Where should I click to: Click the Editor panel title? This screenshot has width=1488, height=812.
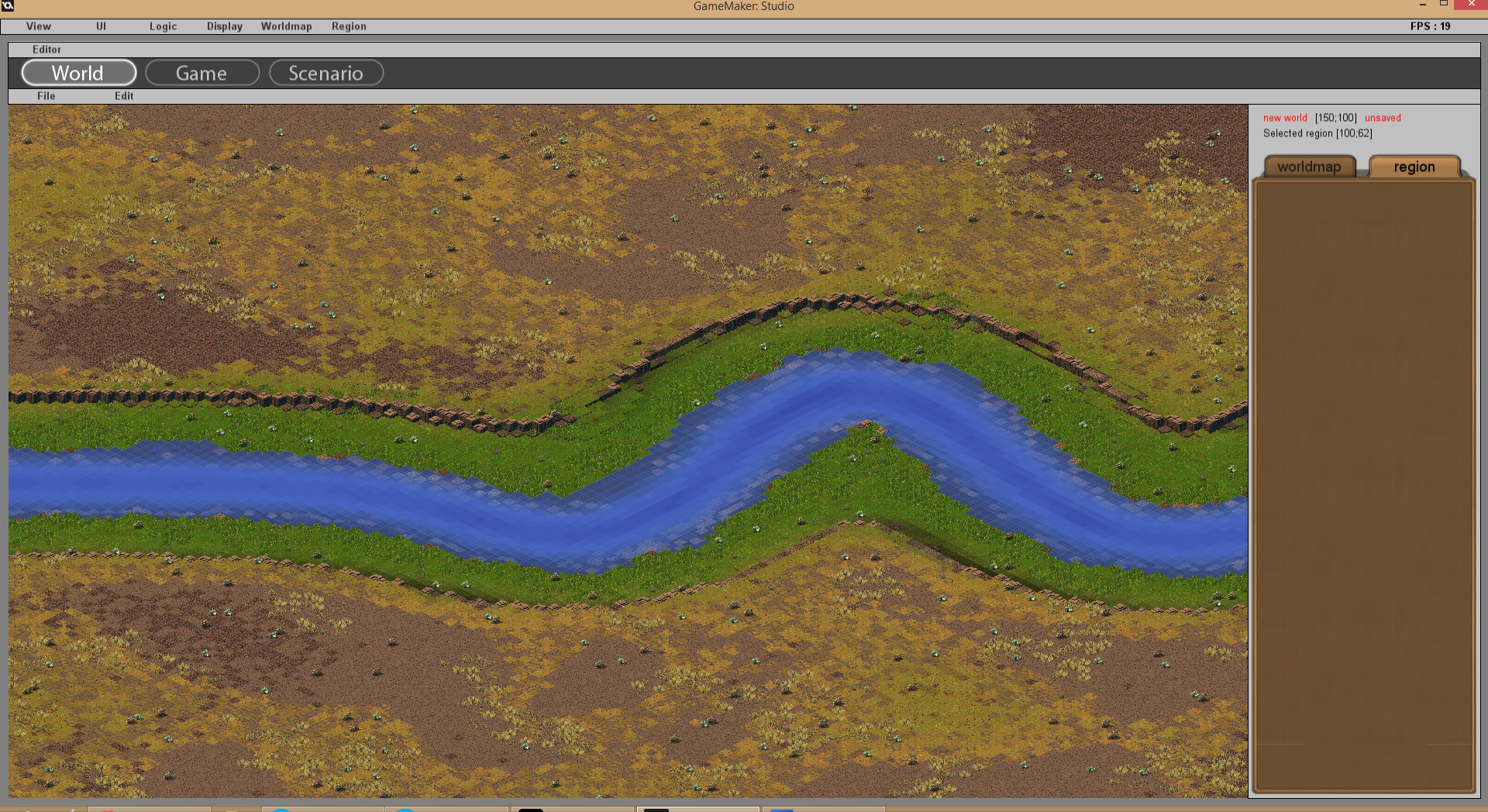(46, 50)
